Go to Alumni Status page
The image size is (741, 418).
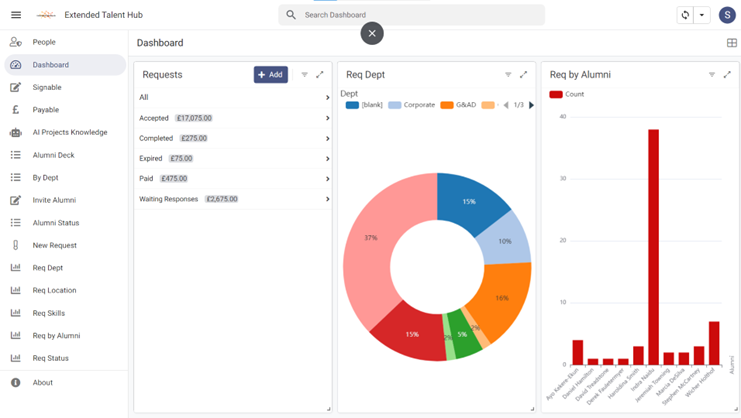(55, 223)
